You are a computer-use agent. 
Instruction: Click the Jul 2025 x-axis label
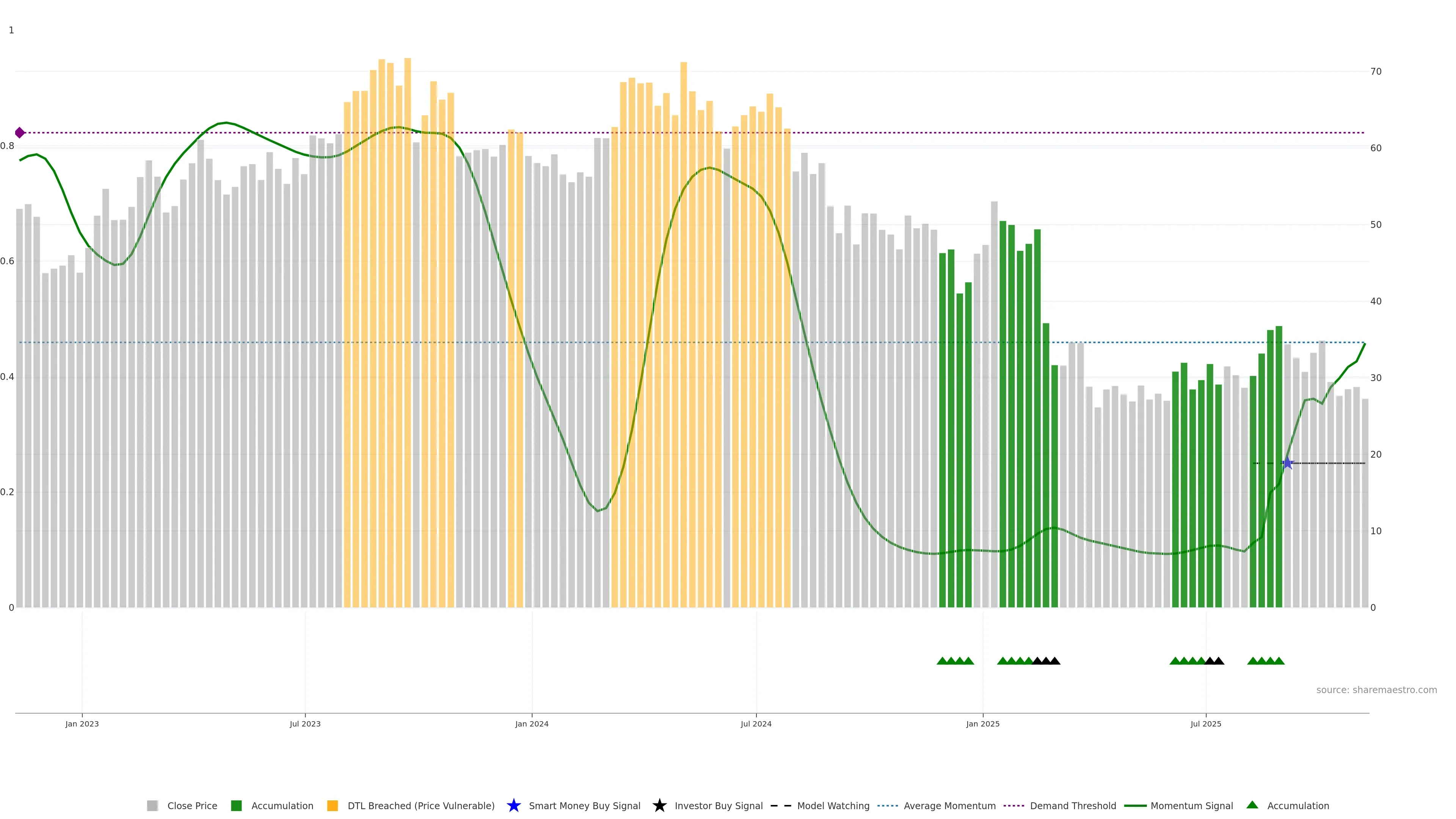pyautogui.click(x=1206, y=723)
